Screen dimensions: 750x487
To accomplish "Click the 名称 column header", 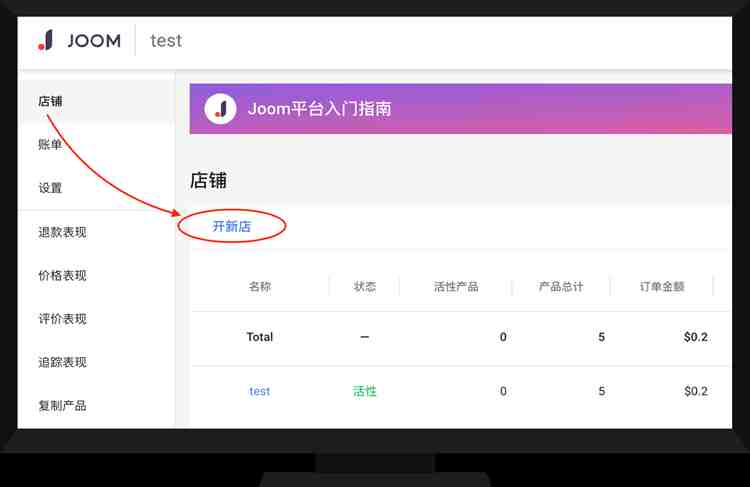I will click(260, 287).
